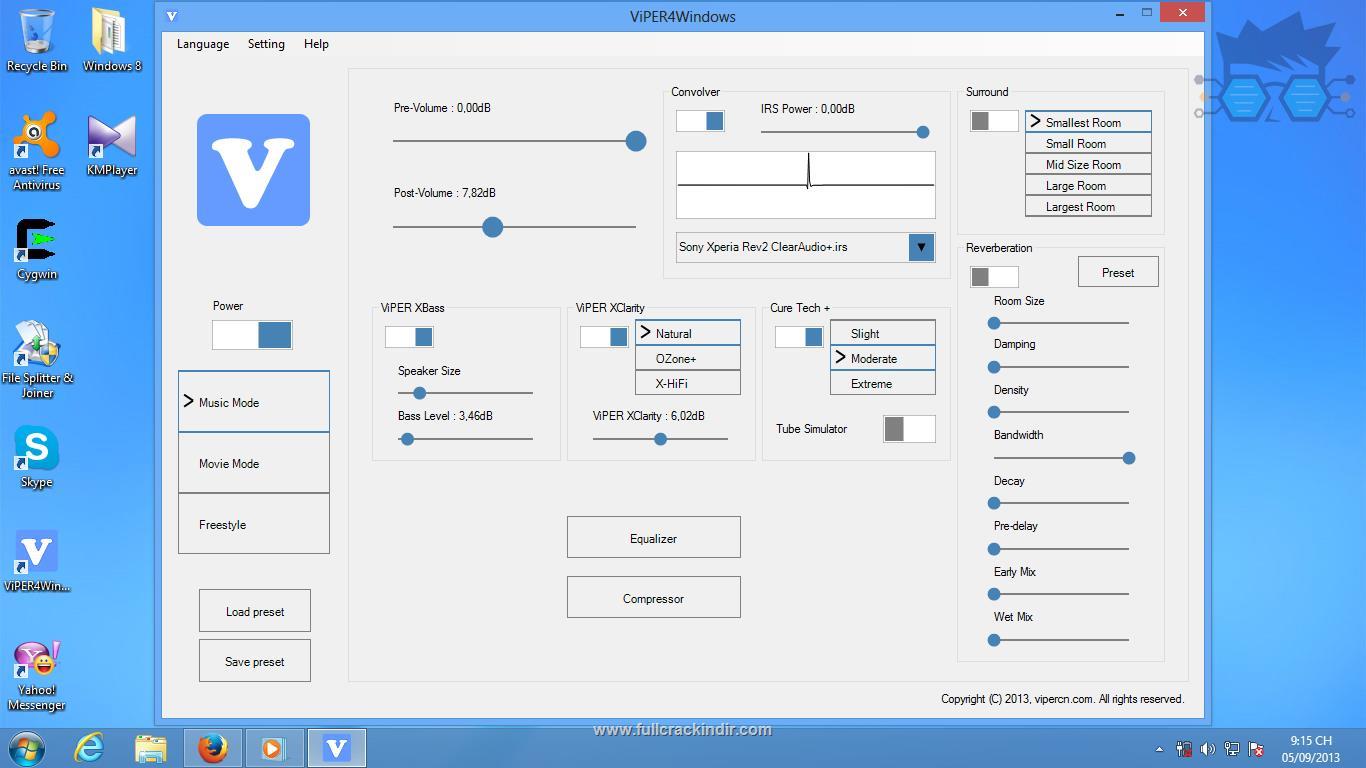Open the media player taskbar icon
This screenshot has width=1366, height=768.
274,748
